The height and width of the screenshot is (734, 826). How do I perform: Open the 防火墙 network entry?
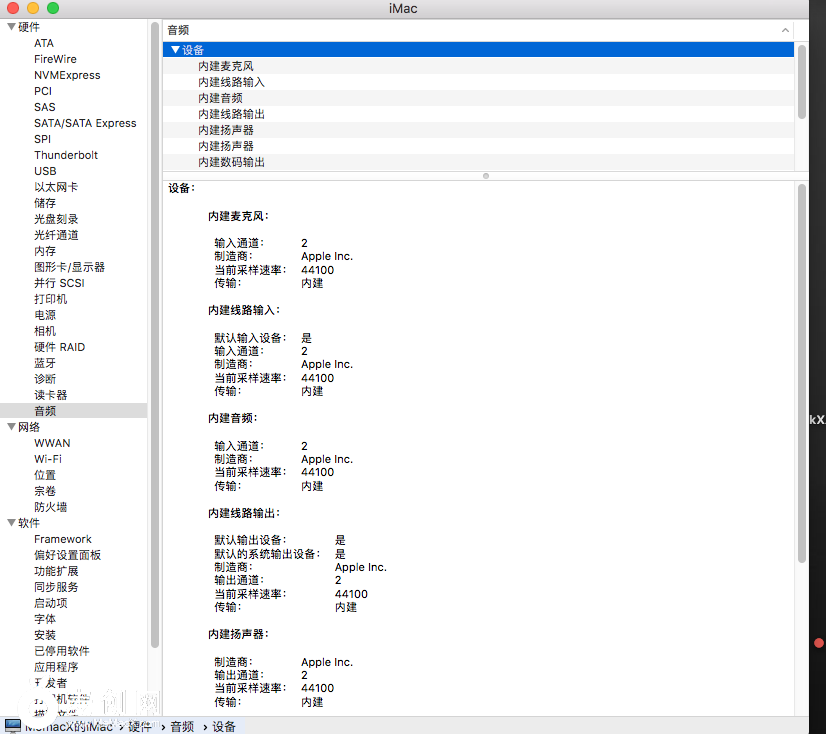tap(51, 507)
